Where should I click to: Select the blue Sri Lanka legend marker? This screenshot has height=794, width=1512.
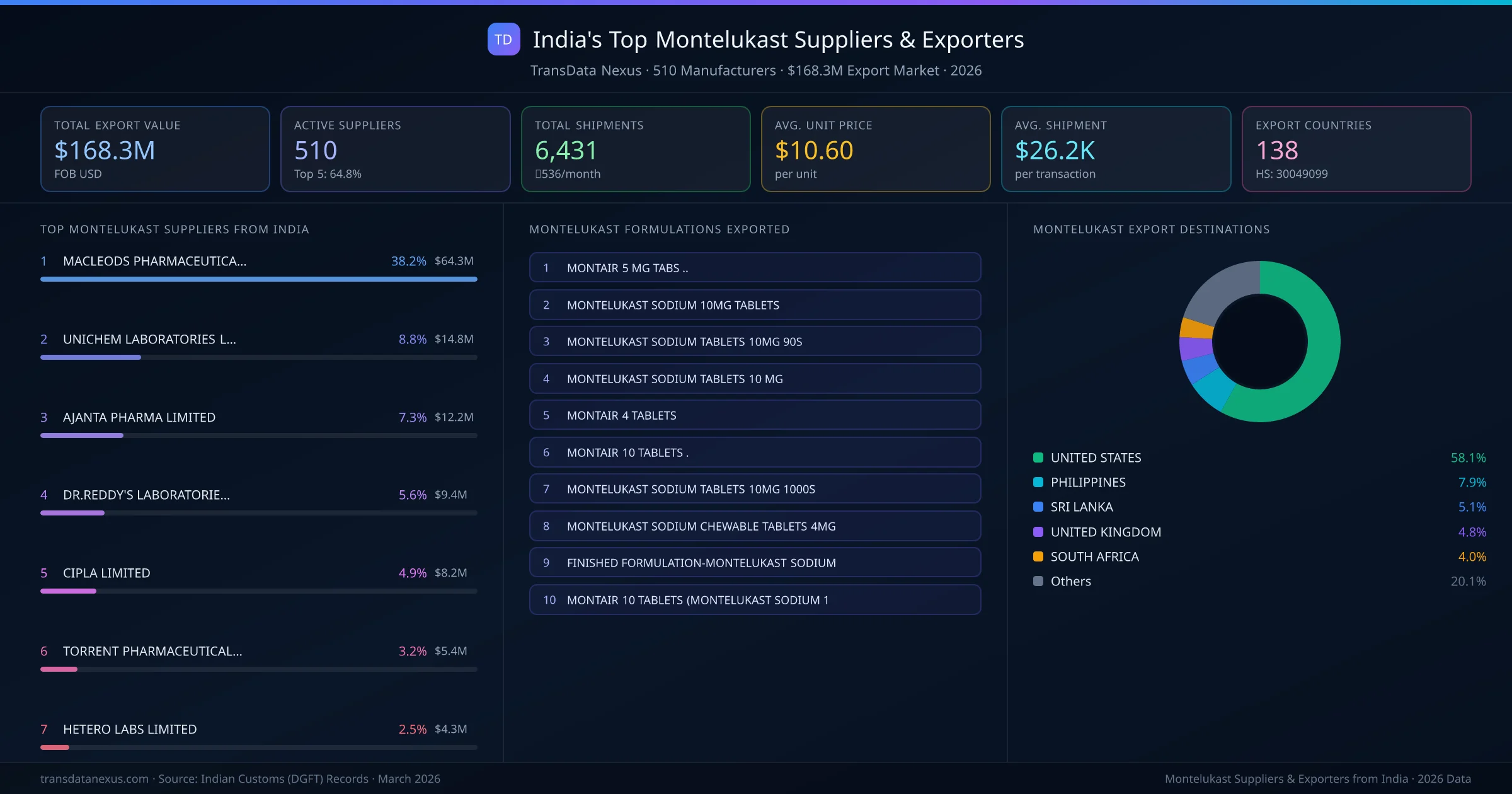1037,507
